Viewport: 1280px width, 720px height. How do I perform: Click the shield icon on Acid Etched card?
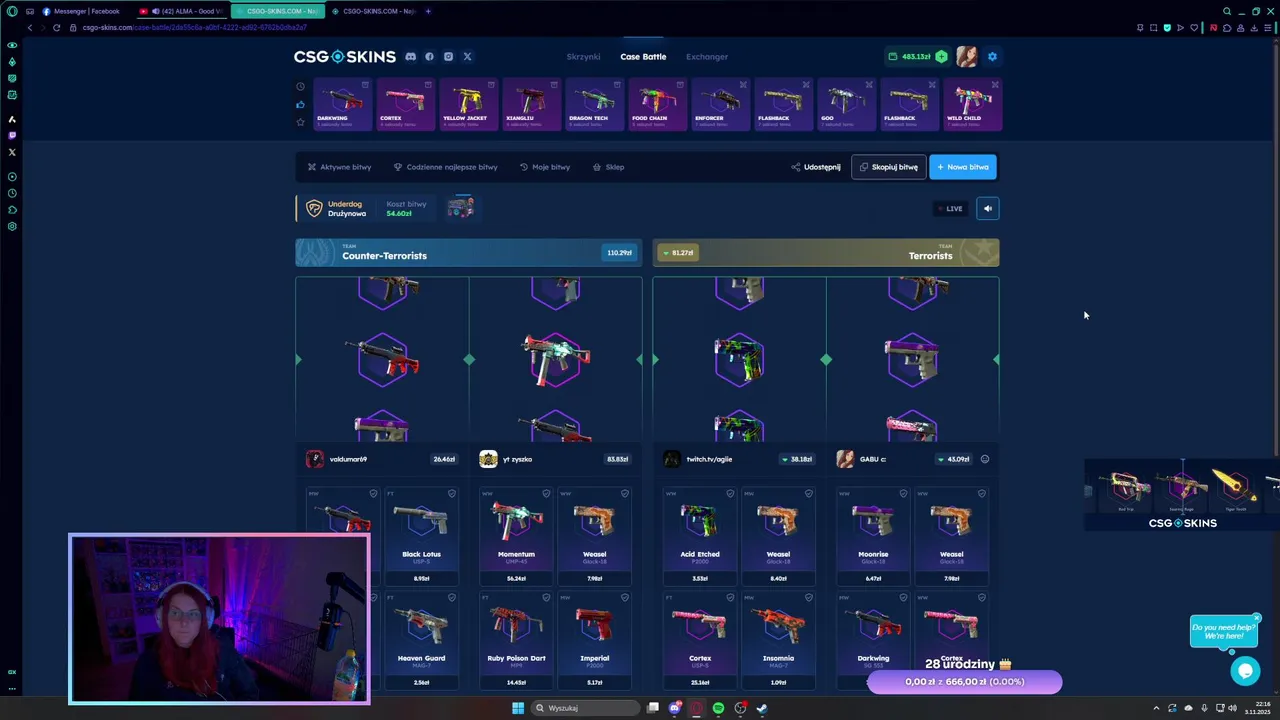[x=730, y=493]
